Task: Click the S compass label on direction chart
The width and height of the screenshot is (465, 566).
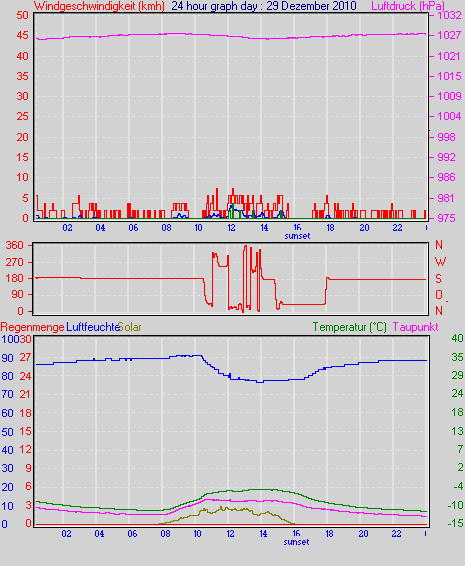Action: point(438,278)
